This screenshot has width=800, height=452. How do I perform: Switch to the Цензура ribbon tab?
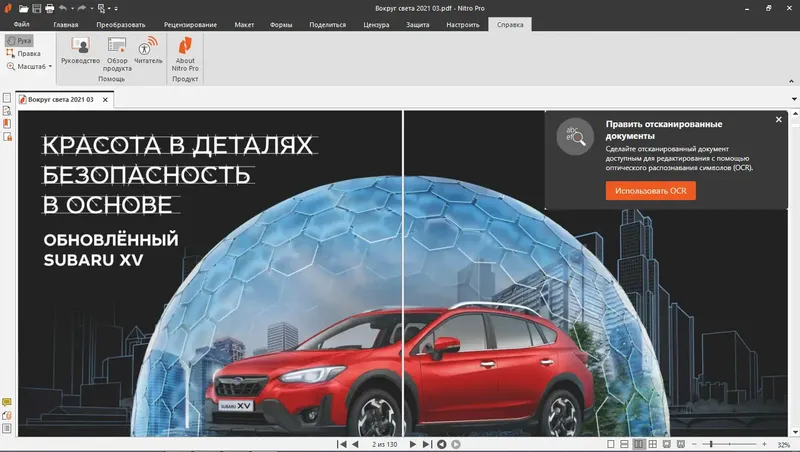click(377, 24)
